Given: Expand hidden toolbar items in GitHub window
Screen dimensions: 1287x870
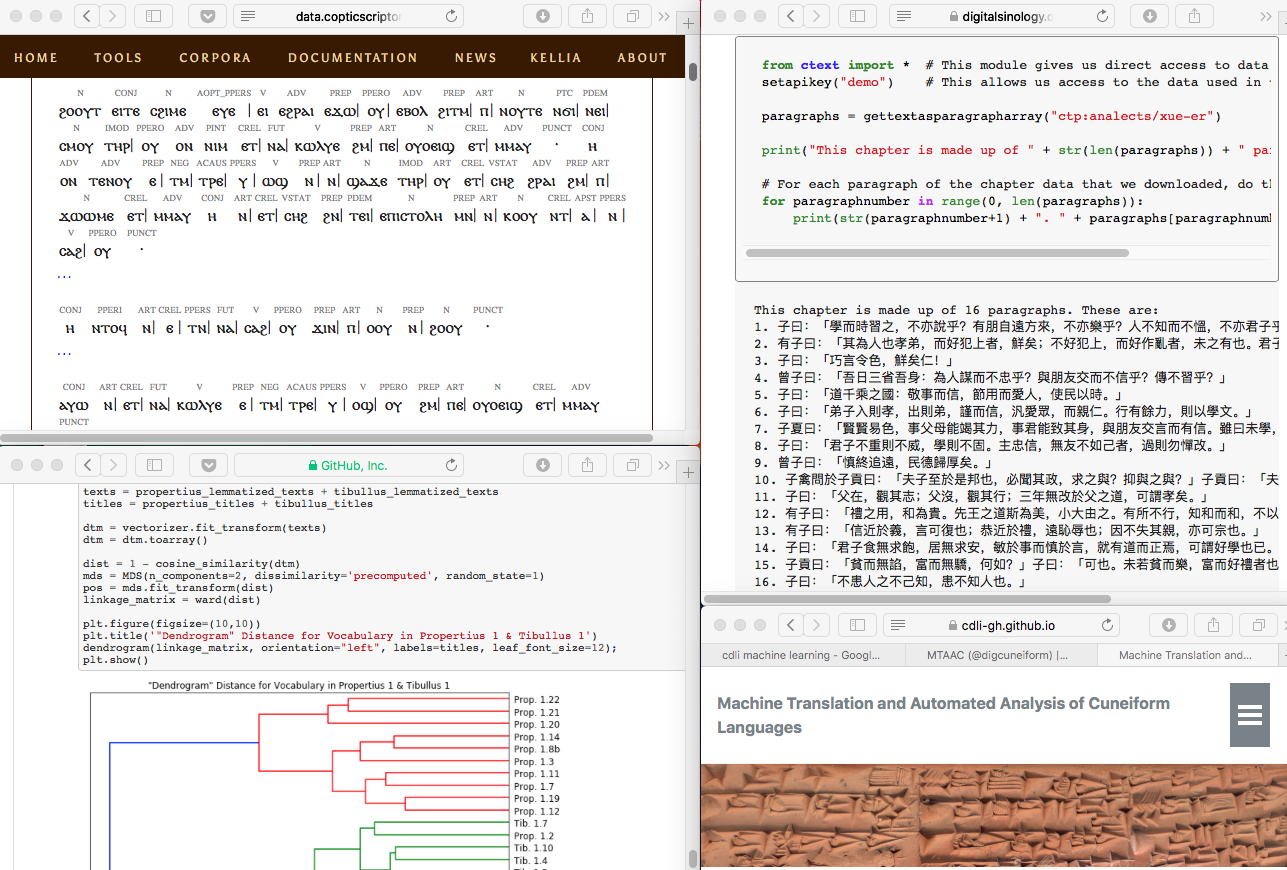Looking at the screenshot, I should [664, 465].
